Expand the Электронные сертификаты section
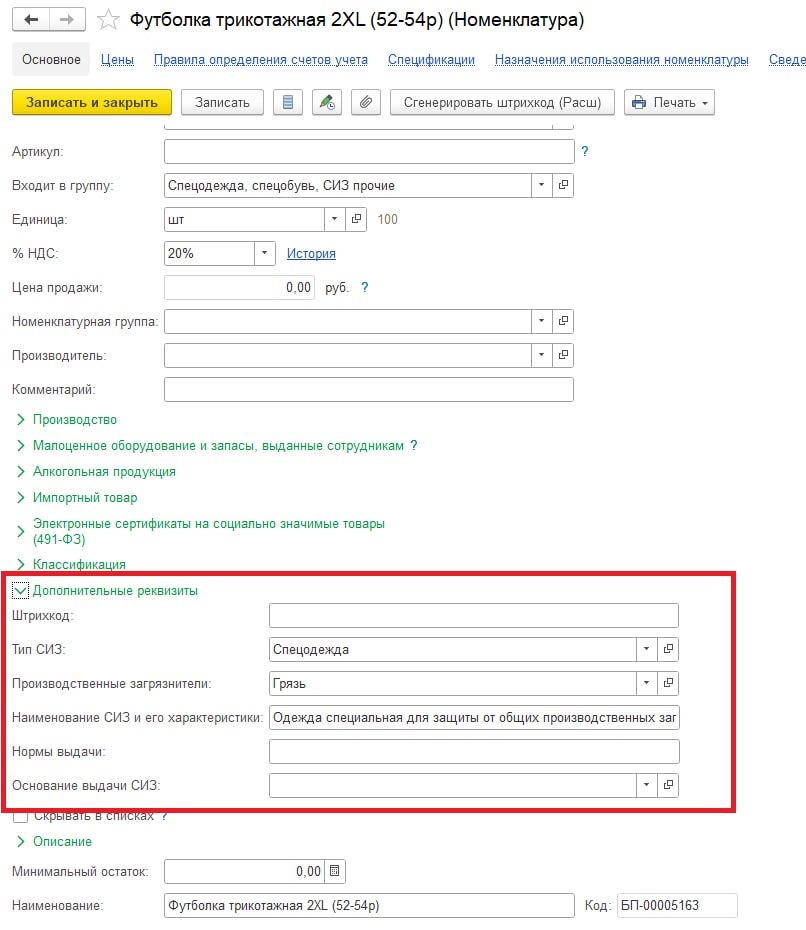 coord(21,531)
